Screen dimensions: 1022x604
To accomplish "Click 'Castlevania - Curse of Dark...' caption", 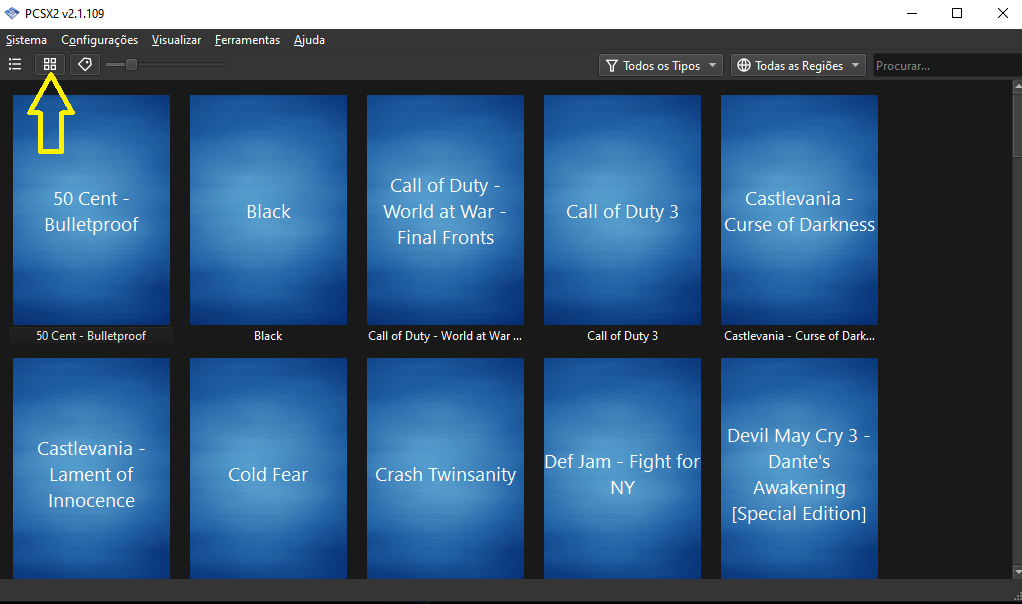I will (799, 336).
